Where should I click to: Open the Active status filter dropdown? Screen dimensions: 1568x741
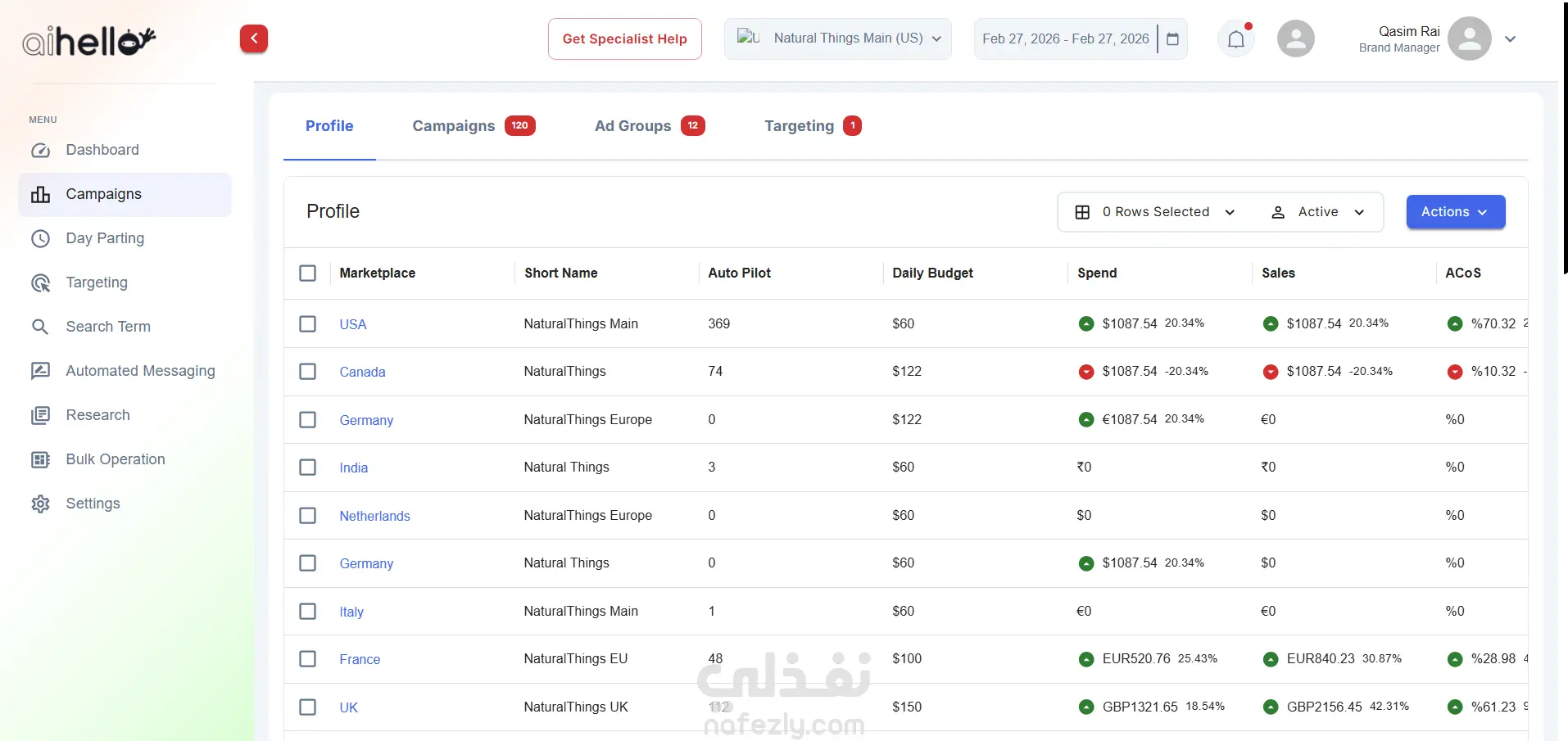1318,212
